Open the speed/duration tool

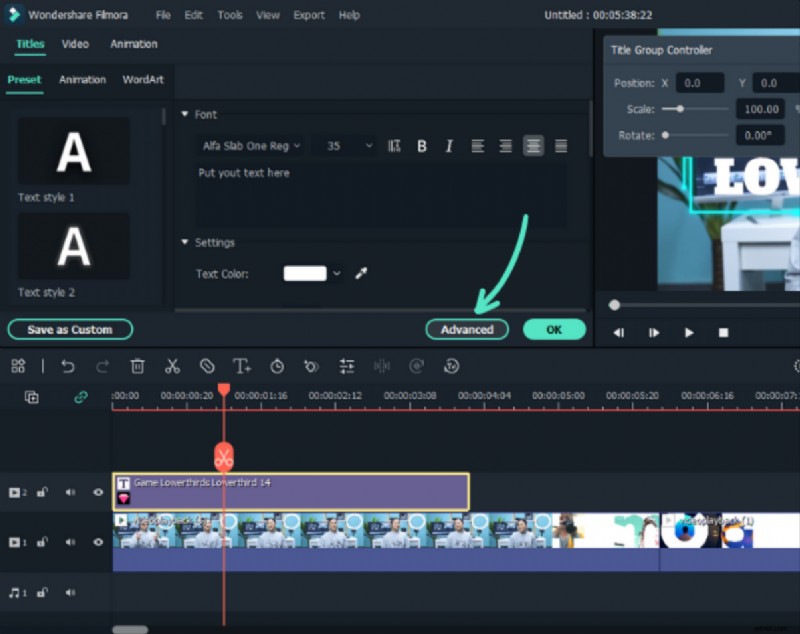tap(276, 366)
